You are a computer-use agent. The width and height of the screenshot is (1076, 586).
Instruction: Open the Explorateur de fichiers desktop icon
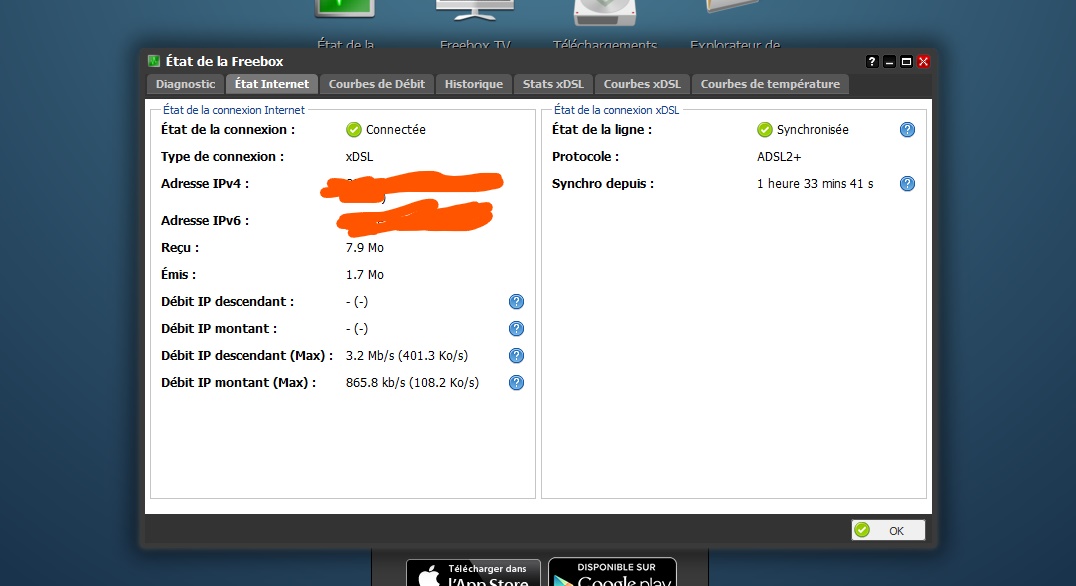tap(734, 25)
